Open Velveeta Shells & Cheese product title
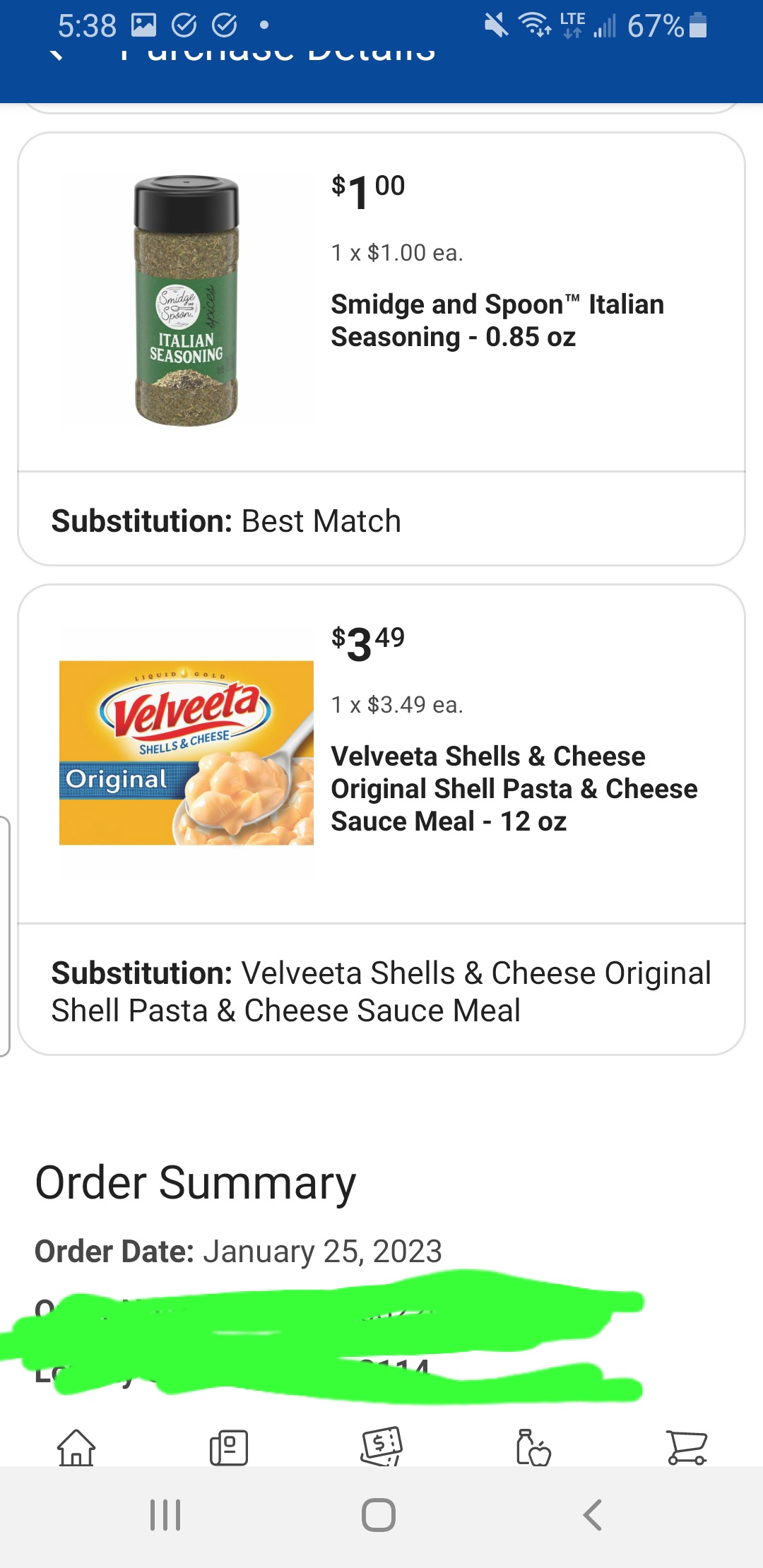This screenshot has height=1568, width=763. [514, 788]
